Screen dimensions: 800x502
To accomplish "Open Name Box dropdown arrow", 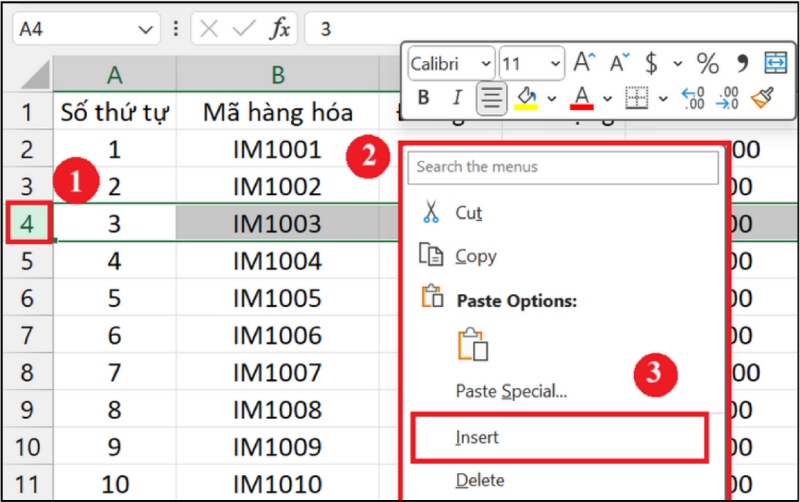I will coord(145,30).
